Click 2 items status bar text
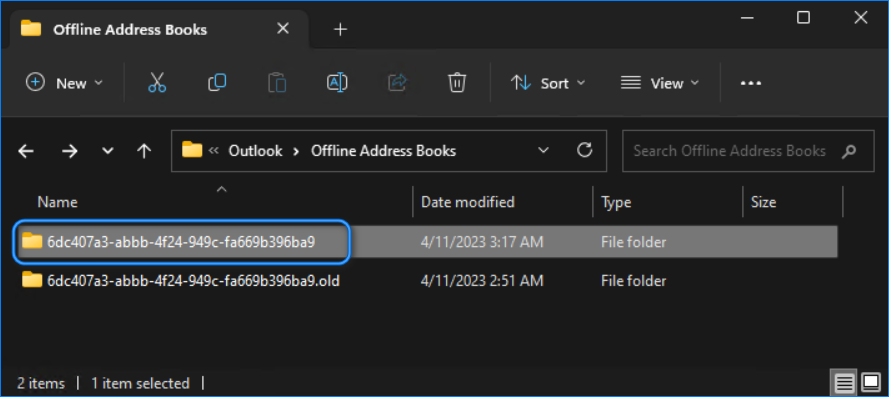The height and width of the screenshot is (397, 889). tap(41, 383)
